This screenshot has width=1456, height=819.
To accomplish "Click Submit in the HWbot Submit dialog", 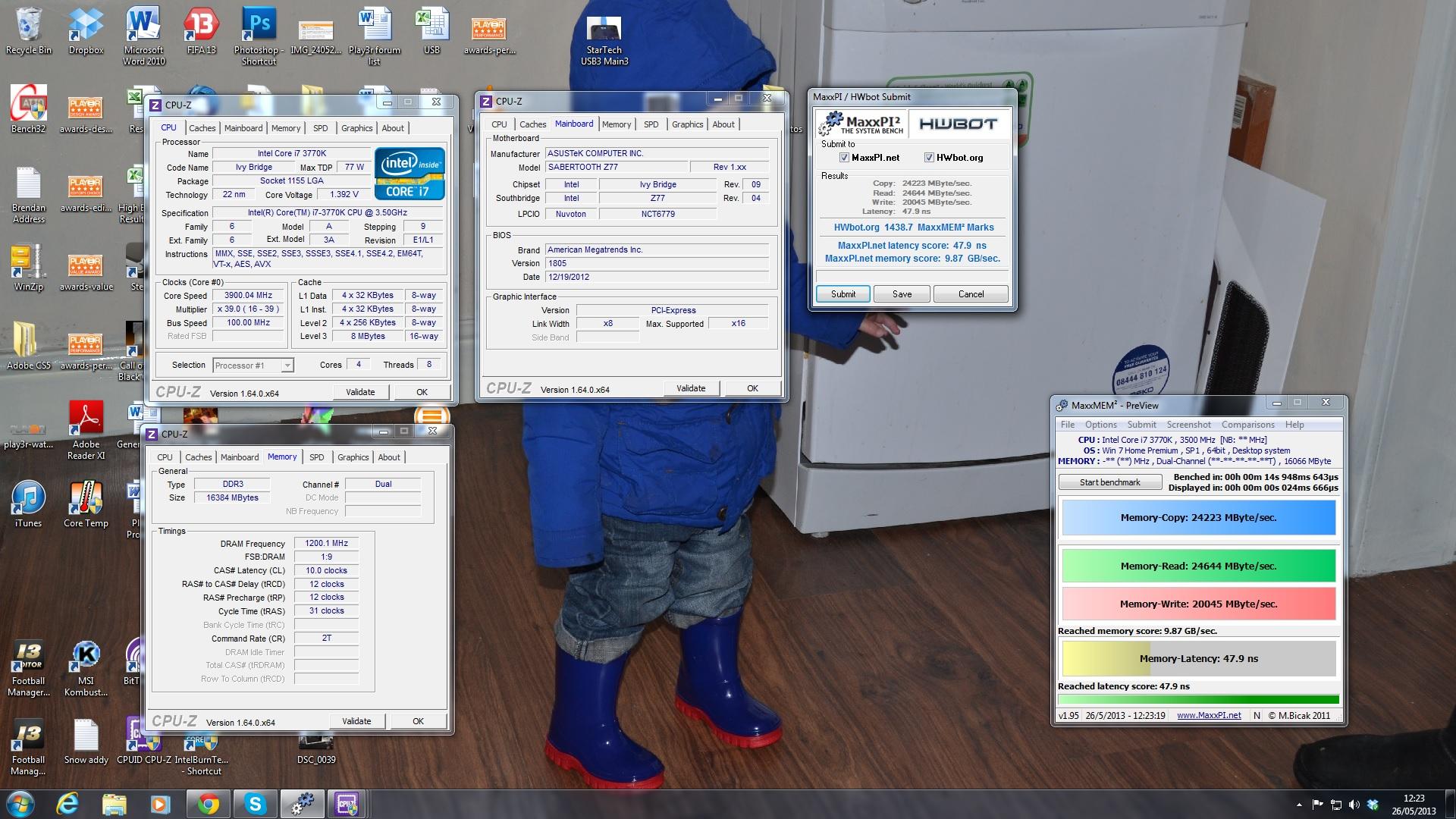I will (x=843, y=294).
